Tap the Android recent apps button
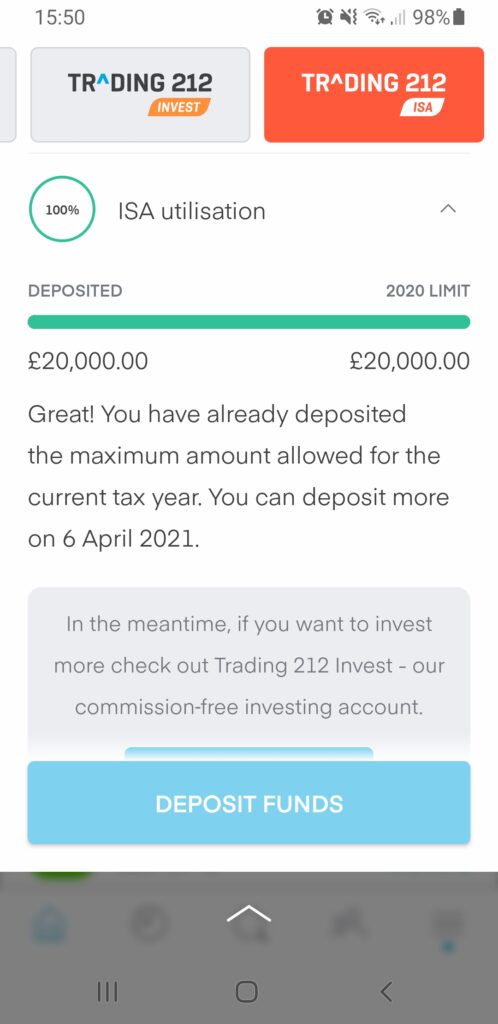The height and width of the screenshot is (1024, 498). point(107,992)
